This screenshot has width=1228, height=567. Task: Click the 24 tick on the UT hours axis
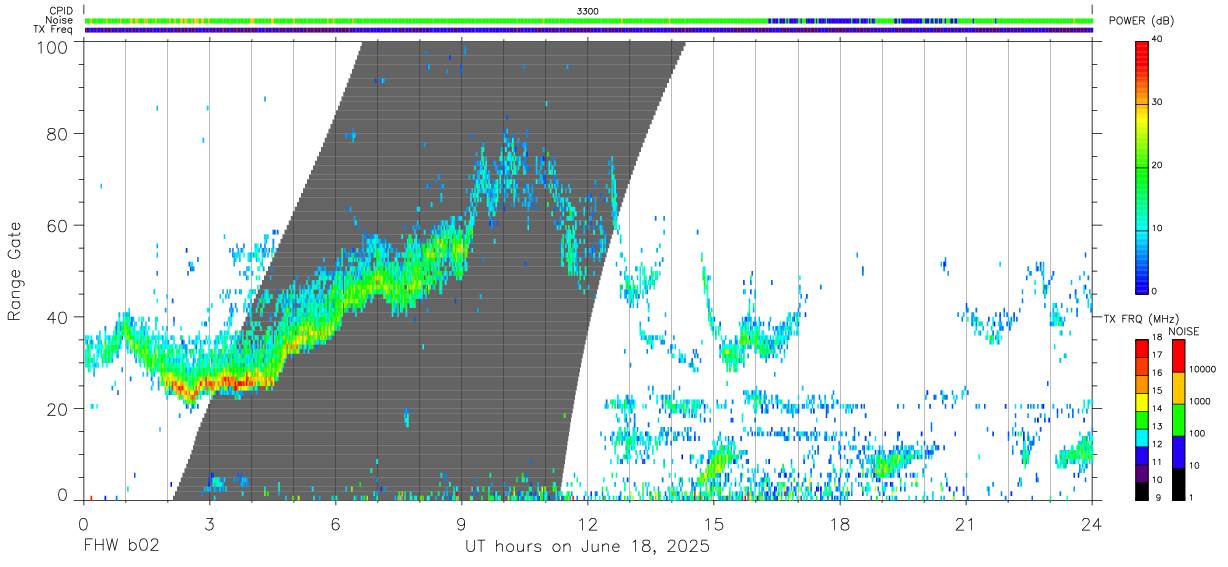[1092, 524]
